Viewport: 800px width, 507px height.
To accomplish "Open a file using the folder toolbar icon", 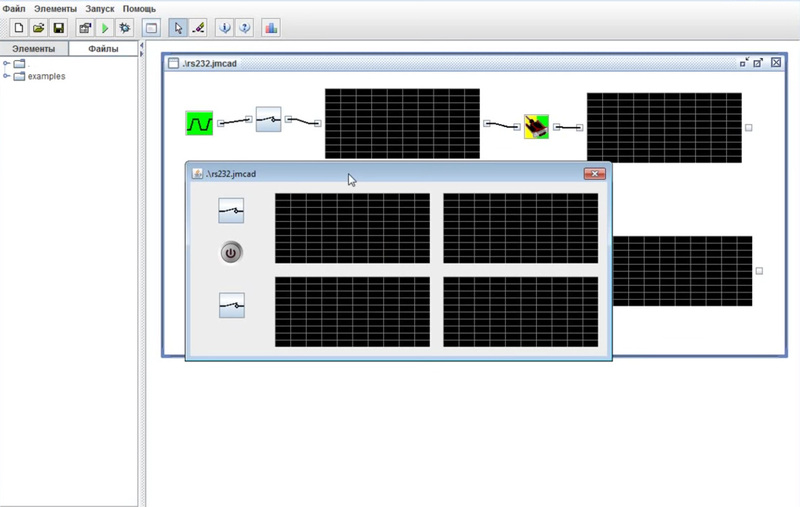I will click(38, 28).
